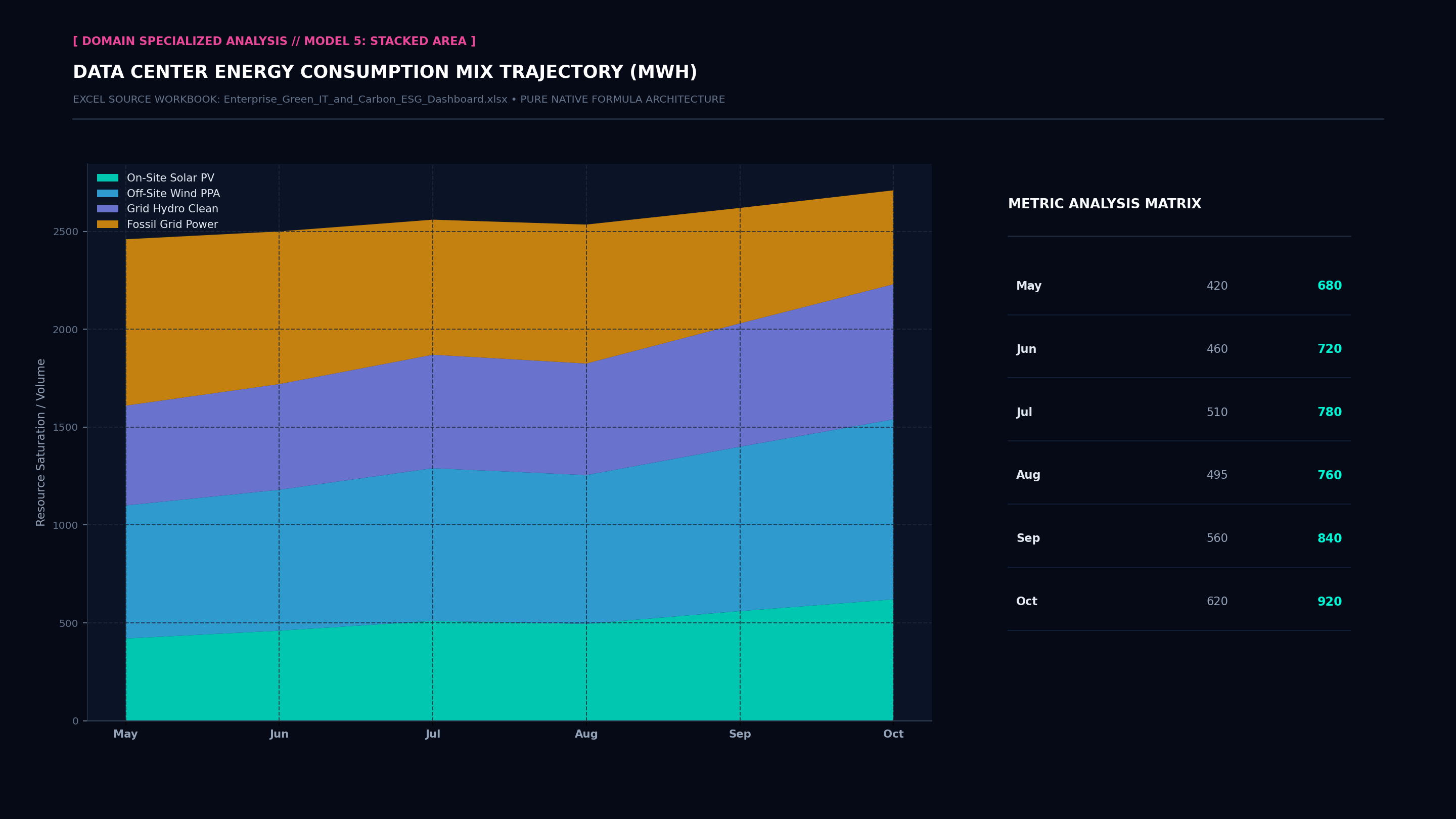Click the 1000 y-axis tick label
Image resolution: width=1456 pixels, height=819 pixels.
(x=66, y=526)
